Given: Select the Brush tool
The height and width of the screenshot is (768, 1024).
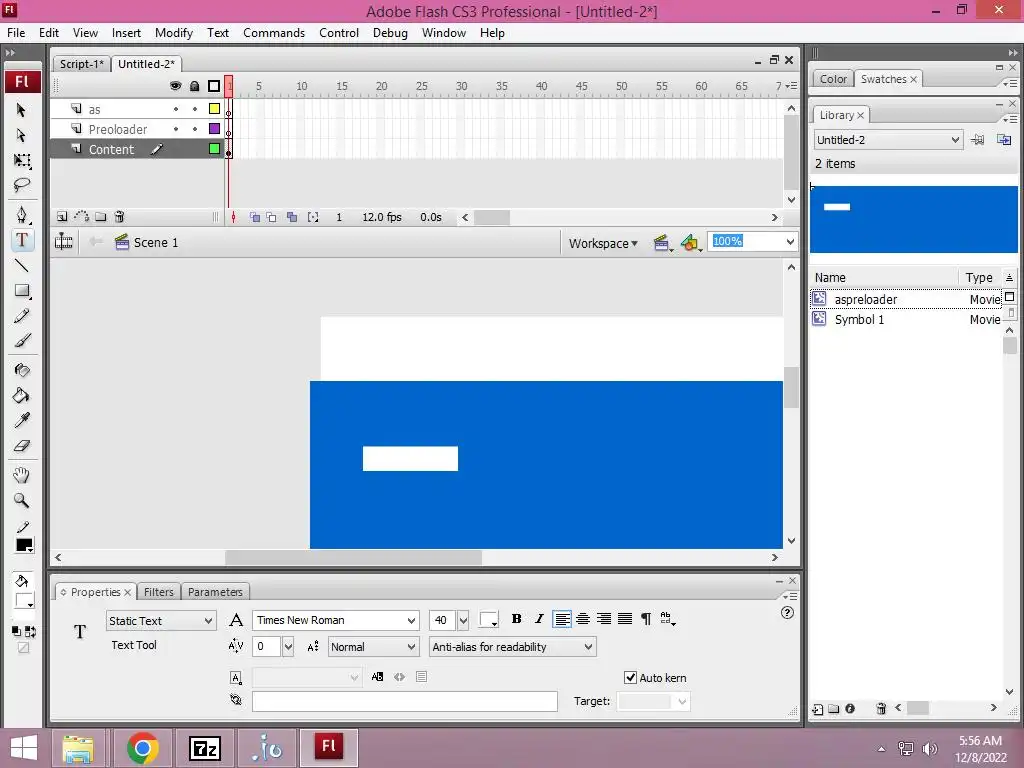Looking at the screenshot, I should [x=22, y=341].
